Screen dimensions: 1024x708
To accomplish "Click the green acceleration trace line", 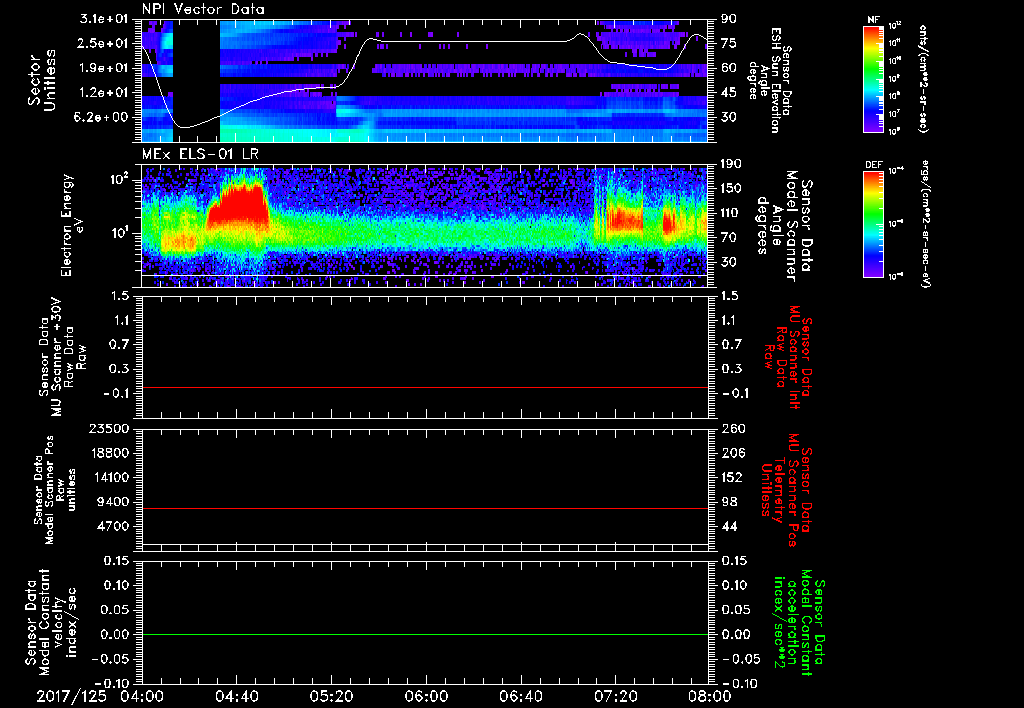I will [x=424, y=634].
